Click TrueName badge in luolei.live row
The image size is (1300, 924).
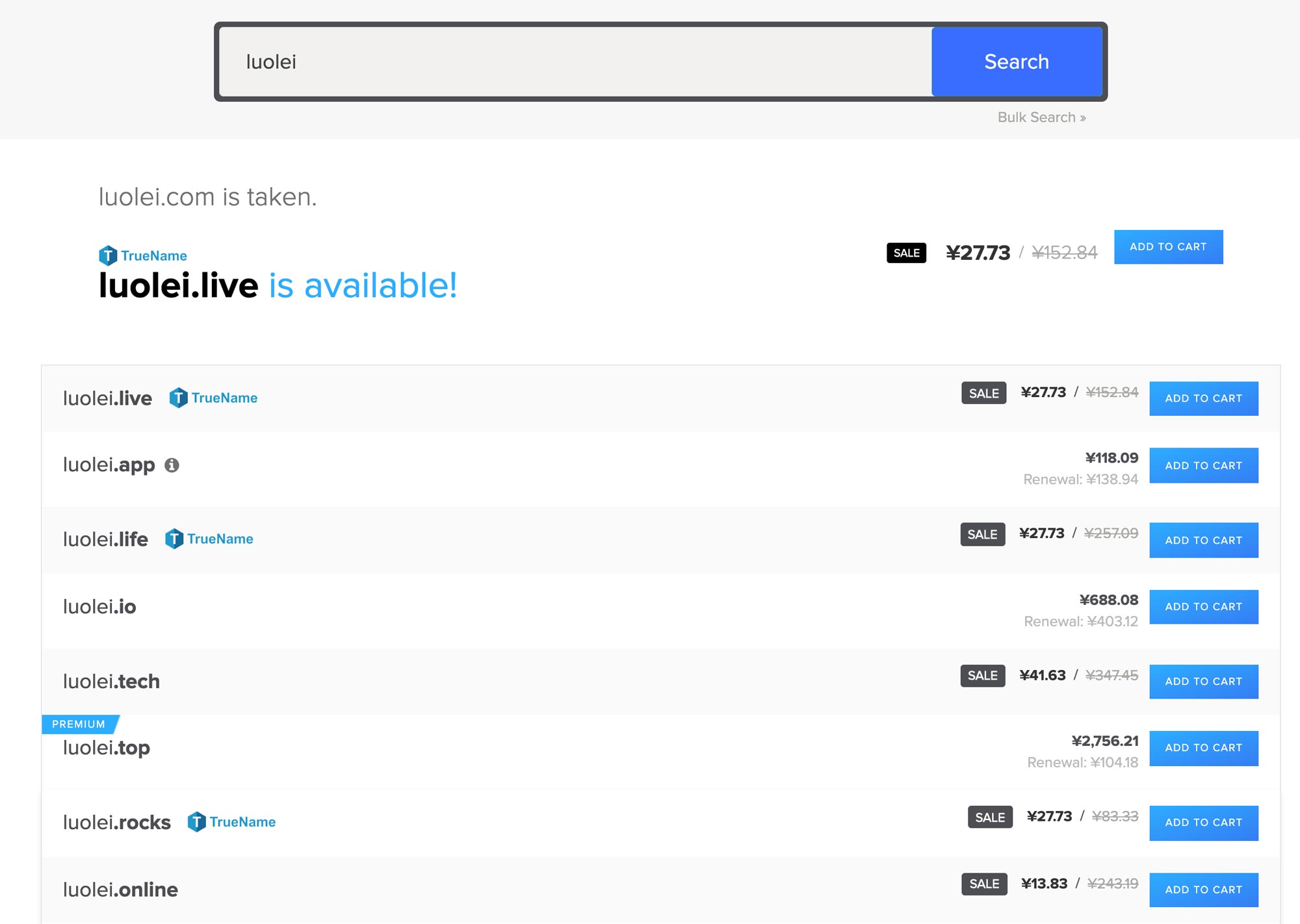[213, 398]
